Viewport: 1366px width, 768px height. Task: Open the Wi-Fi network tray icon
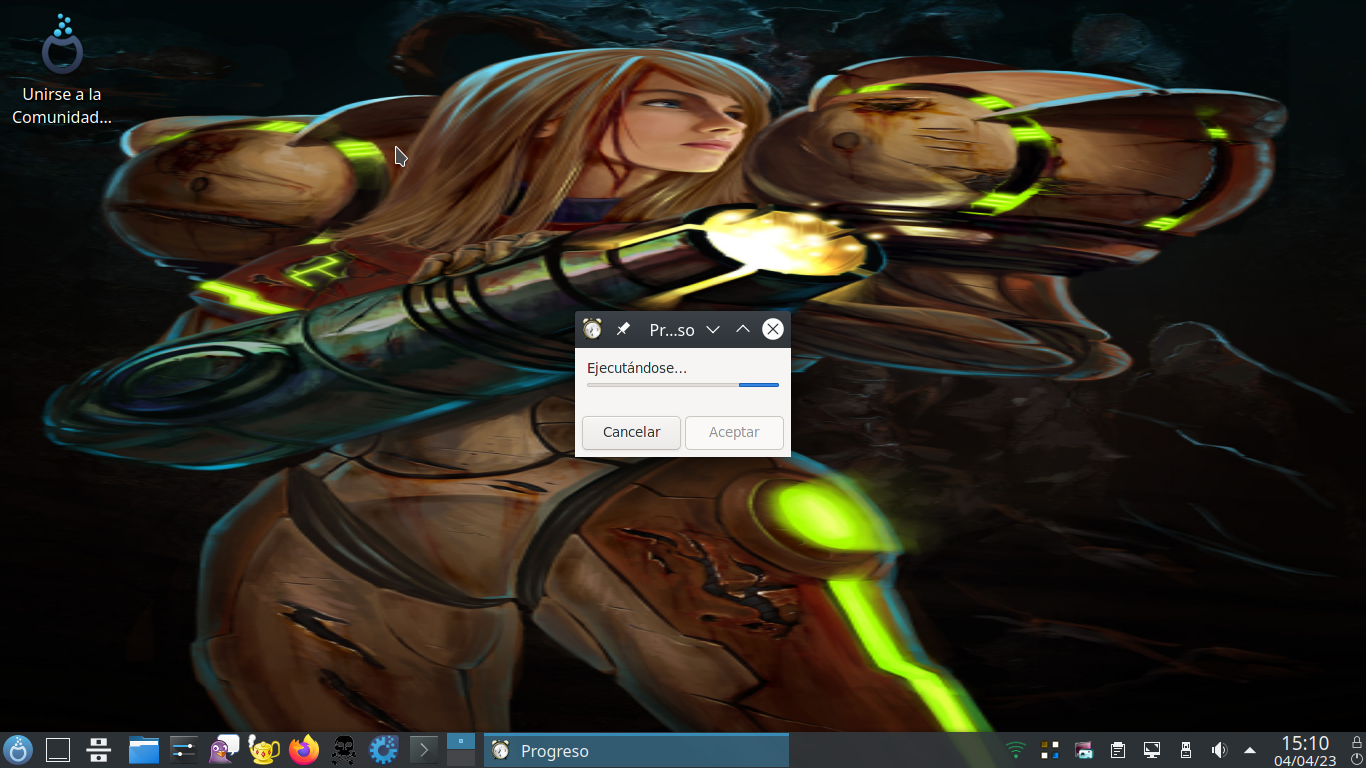pos(1016,750)
